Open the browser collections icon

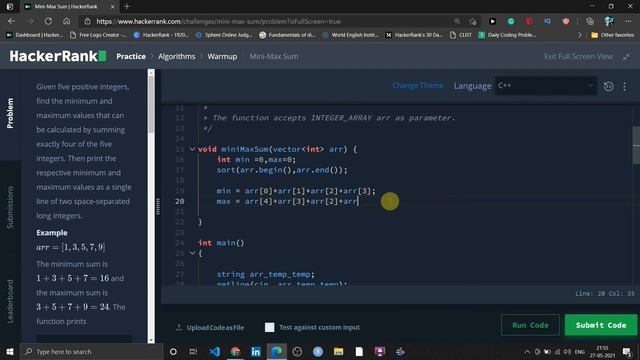tap(590, 21)
